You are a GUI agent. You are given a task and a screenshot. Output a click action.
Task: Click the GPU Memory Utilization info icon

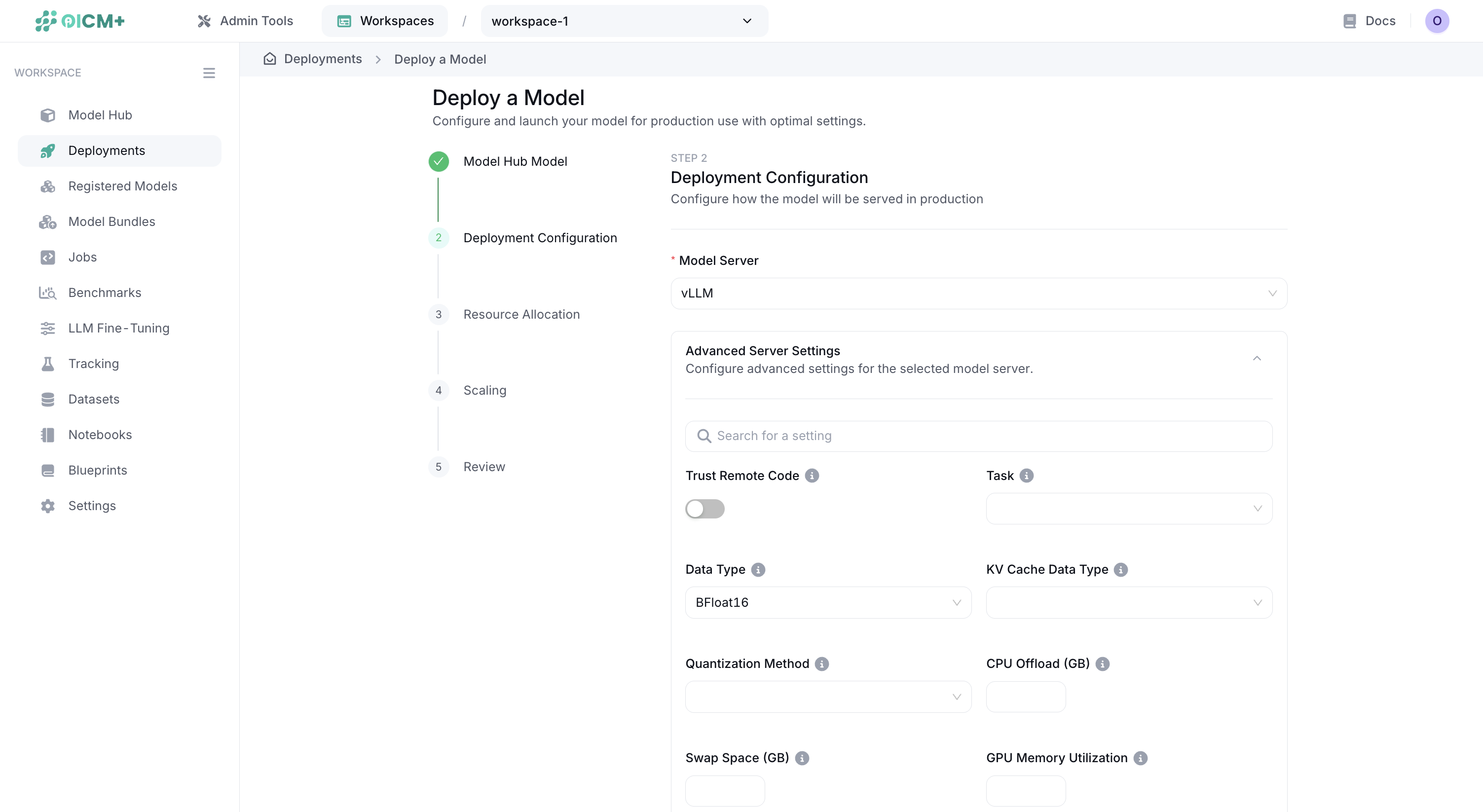[1140, 758]
